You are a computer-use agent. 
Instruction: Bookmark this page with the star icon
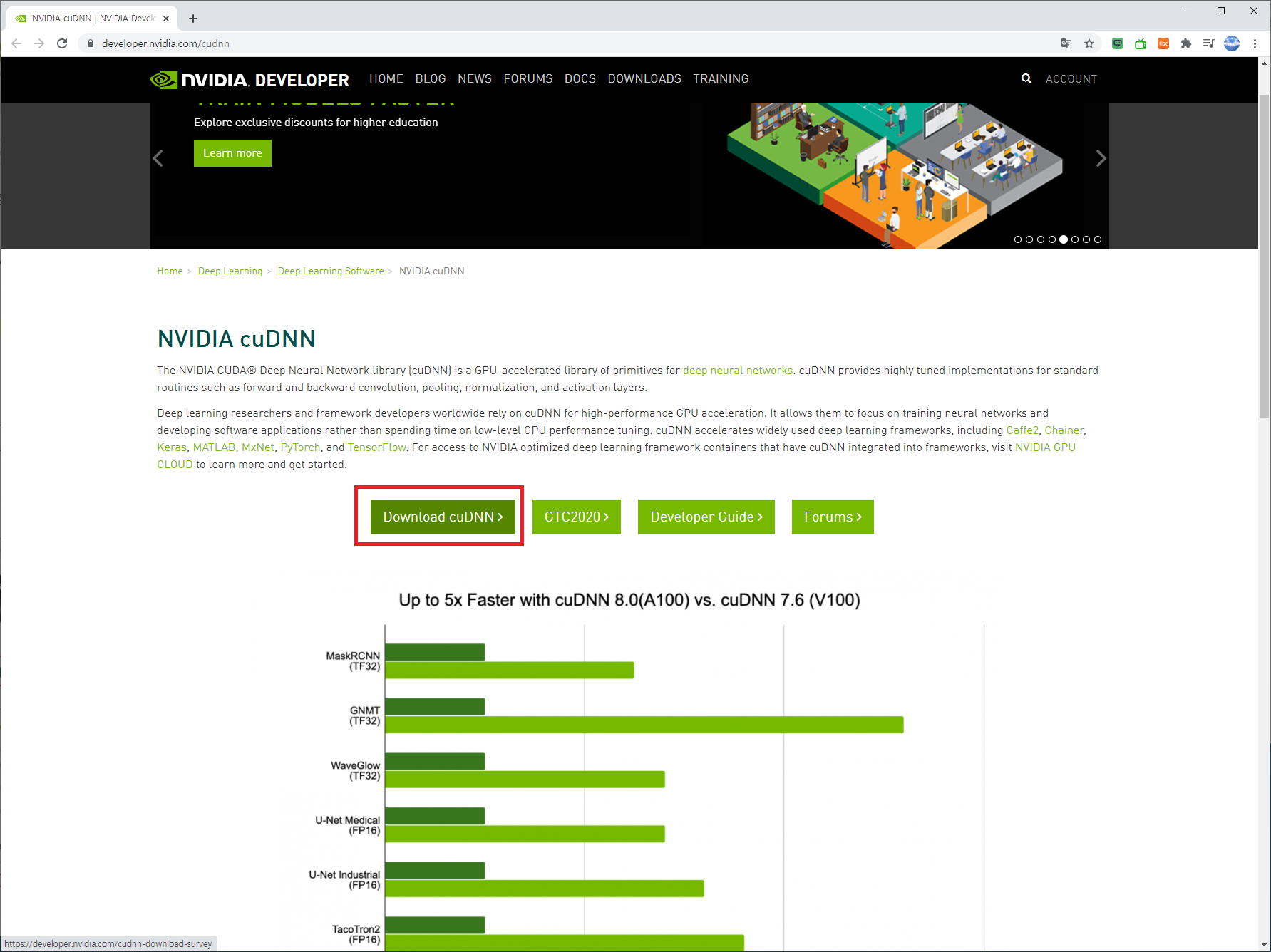tap(1089, 43)
